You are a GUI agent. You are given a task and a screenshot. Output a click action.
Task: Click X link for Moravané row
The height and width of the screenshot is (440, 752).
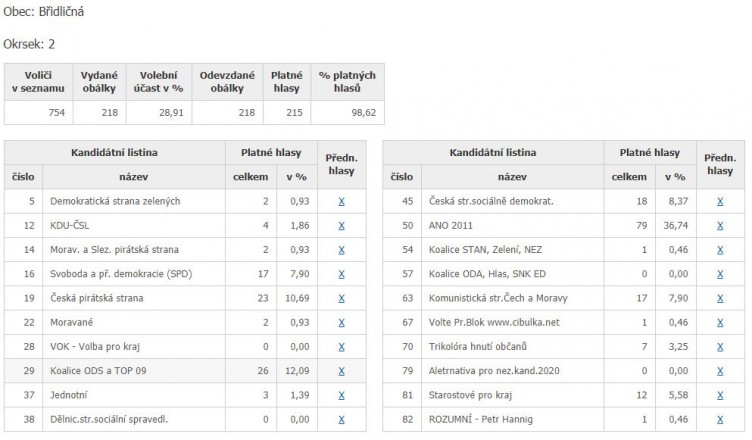coord(341,322)
